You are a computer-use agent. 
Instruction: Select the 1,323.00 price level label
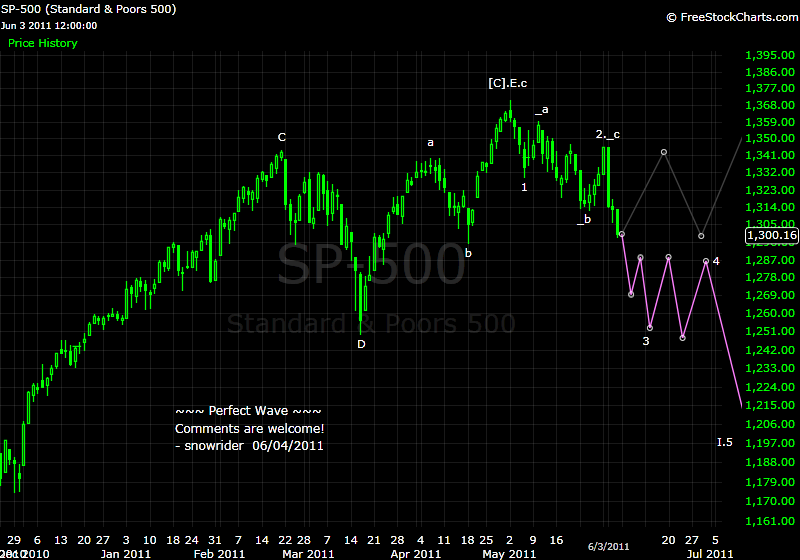point(770,190)
